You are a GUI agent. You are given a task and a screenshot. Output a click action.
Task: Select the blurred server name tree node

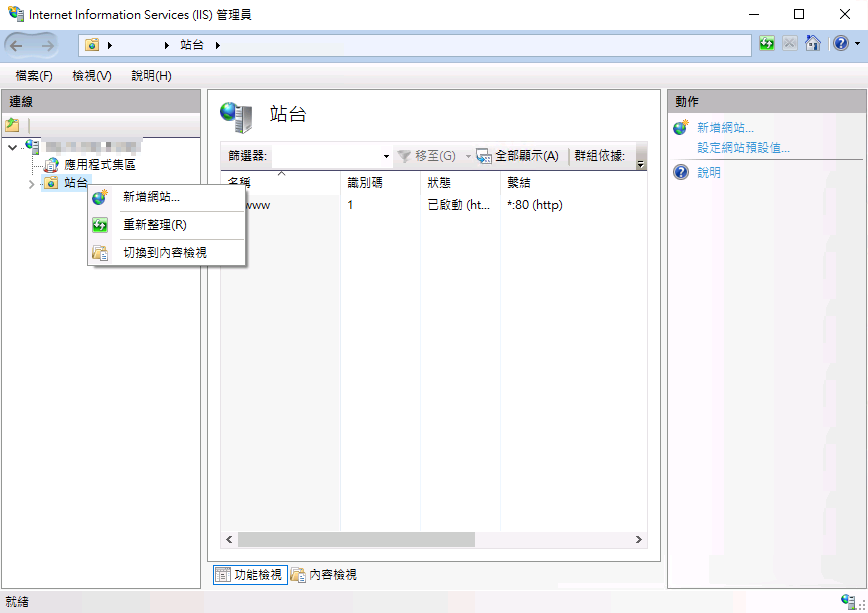tap(91, 147)
